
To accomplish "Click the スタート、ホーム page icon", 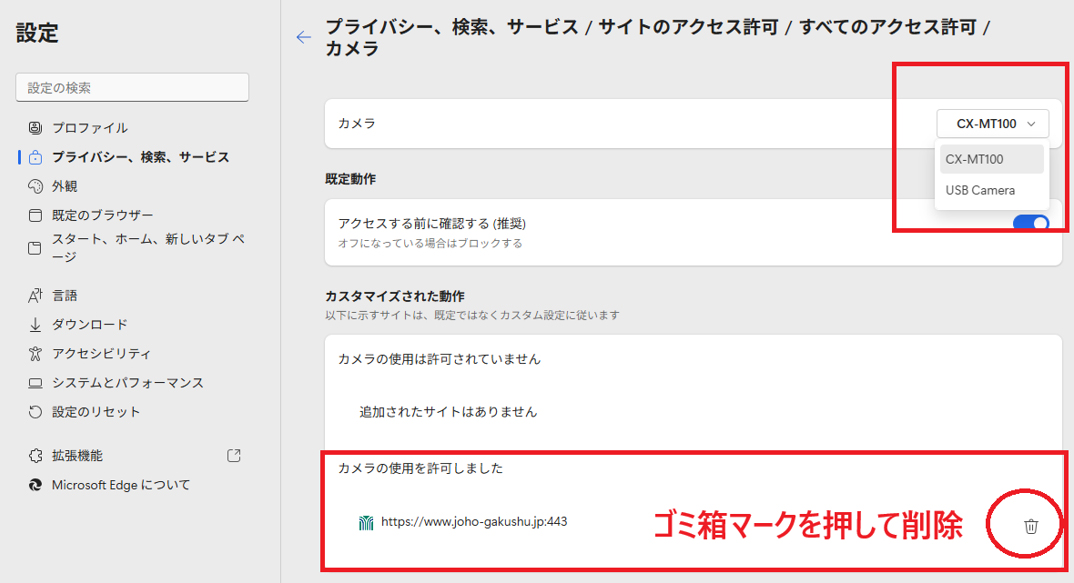I will pyautogui.click(x=35, y=248).
